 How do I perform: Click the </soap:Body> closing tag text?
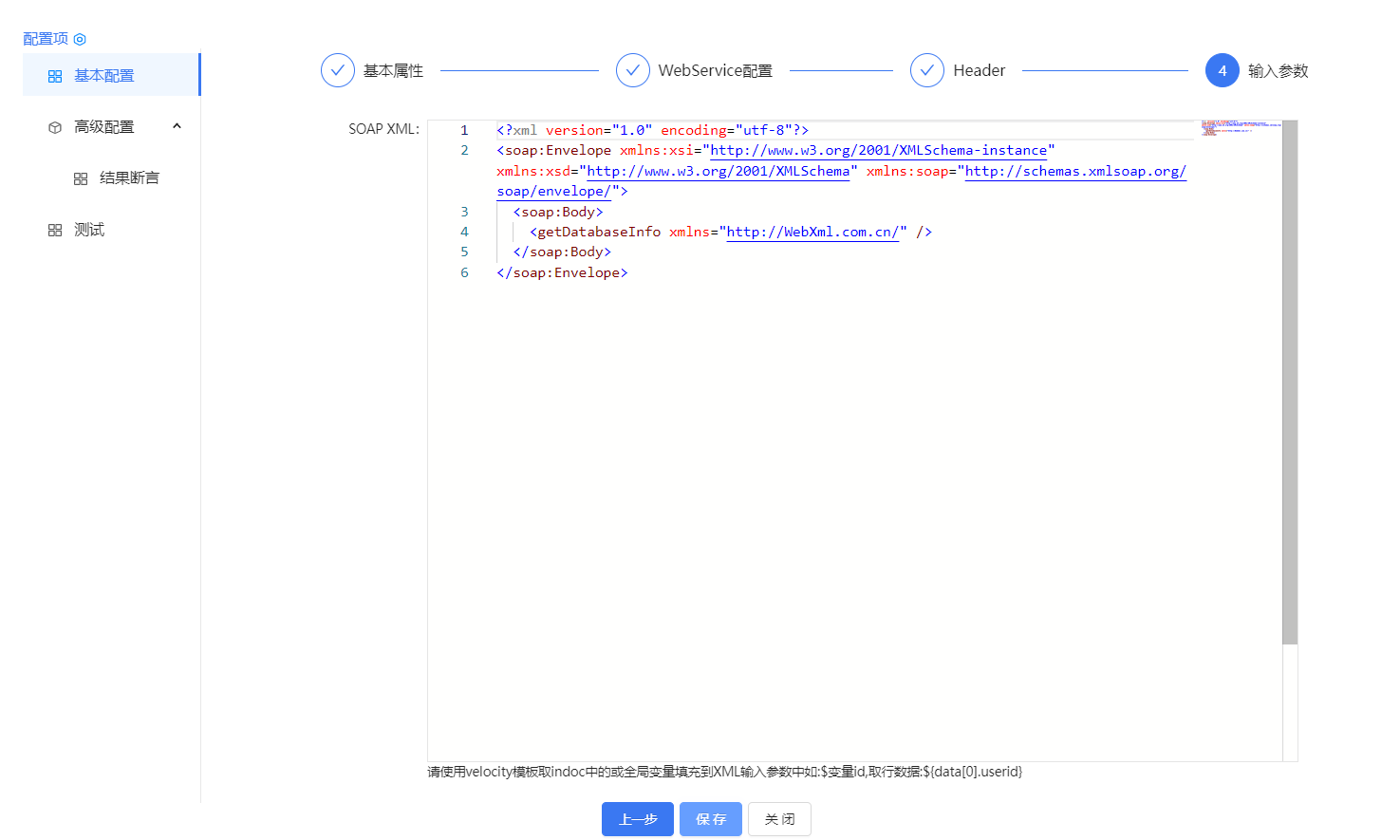click(x=562, y=252)
